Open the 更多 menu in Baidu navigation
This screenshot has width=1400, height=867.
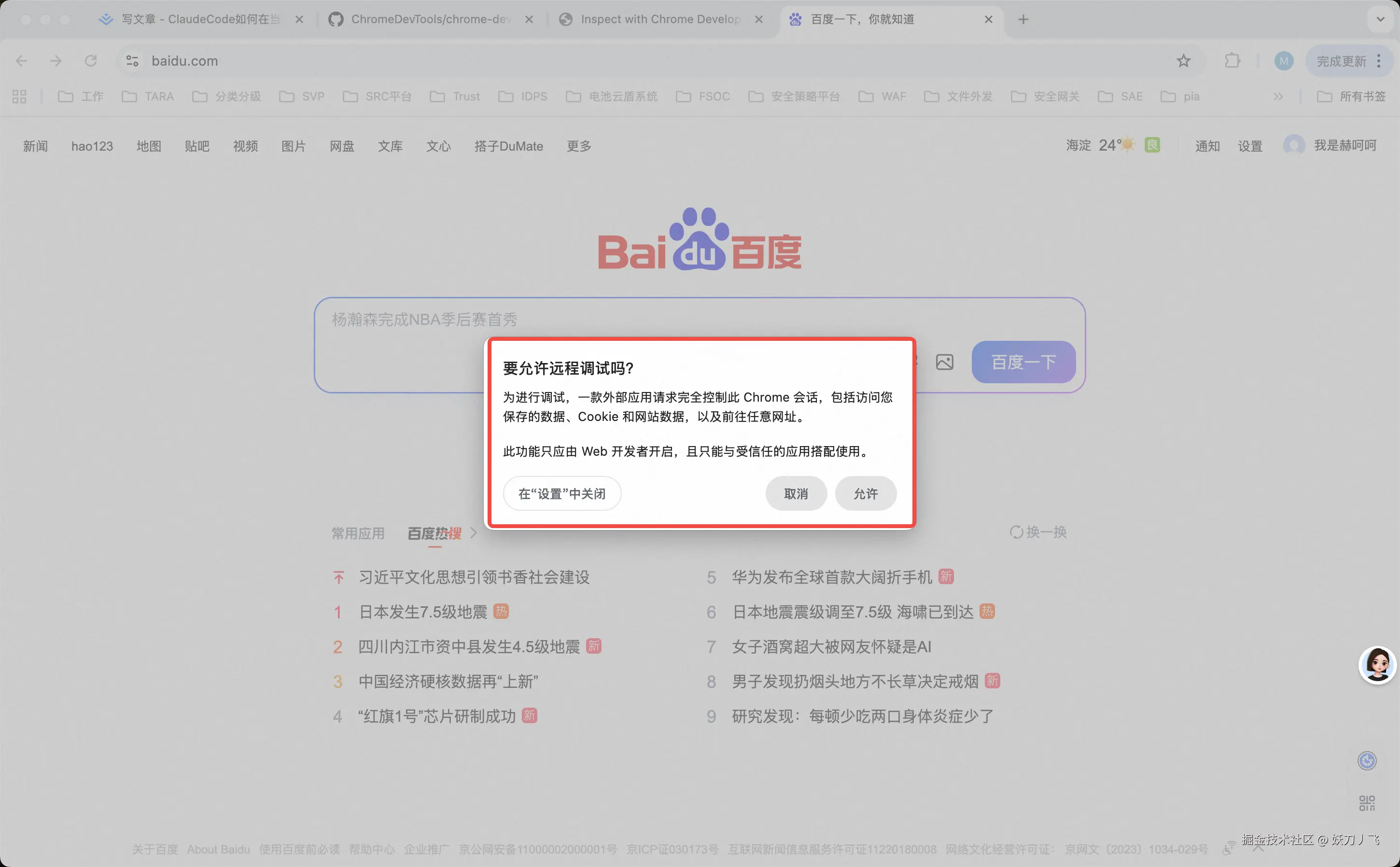[x=578, y=146]
